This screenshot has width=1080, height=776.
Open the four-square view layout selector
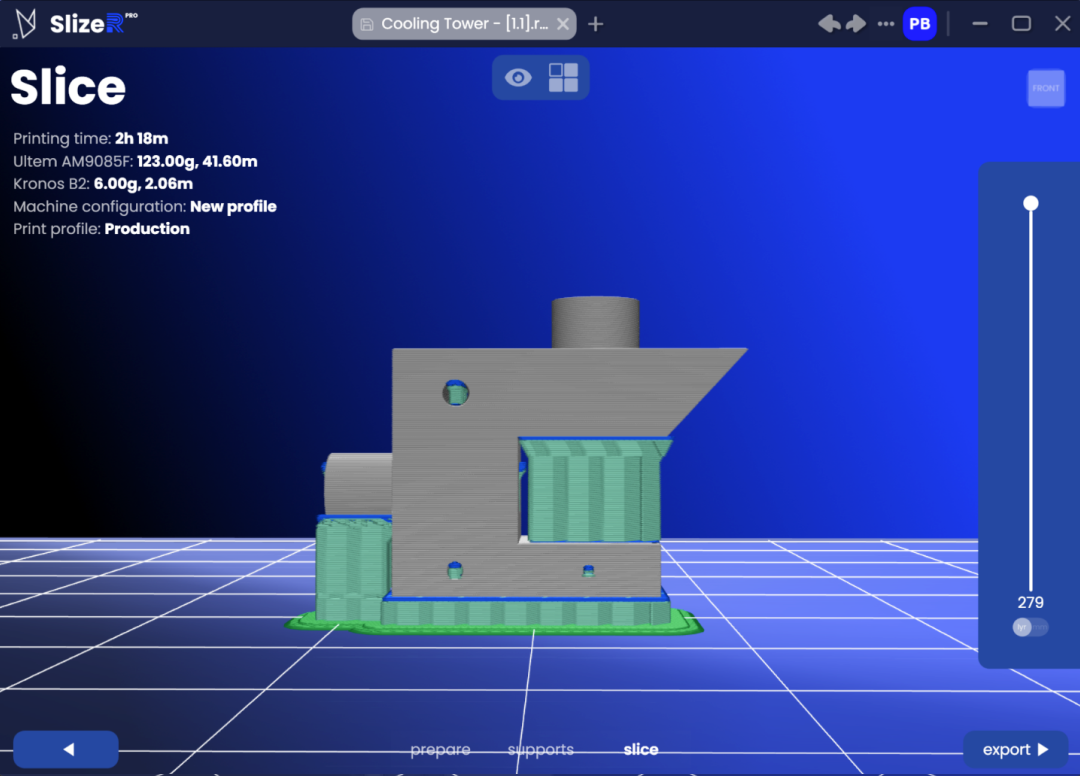coord(563,78)
